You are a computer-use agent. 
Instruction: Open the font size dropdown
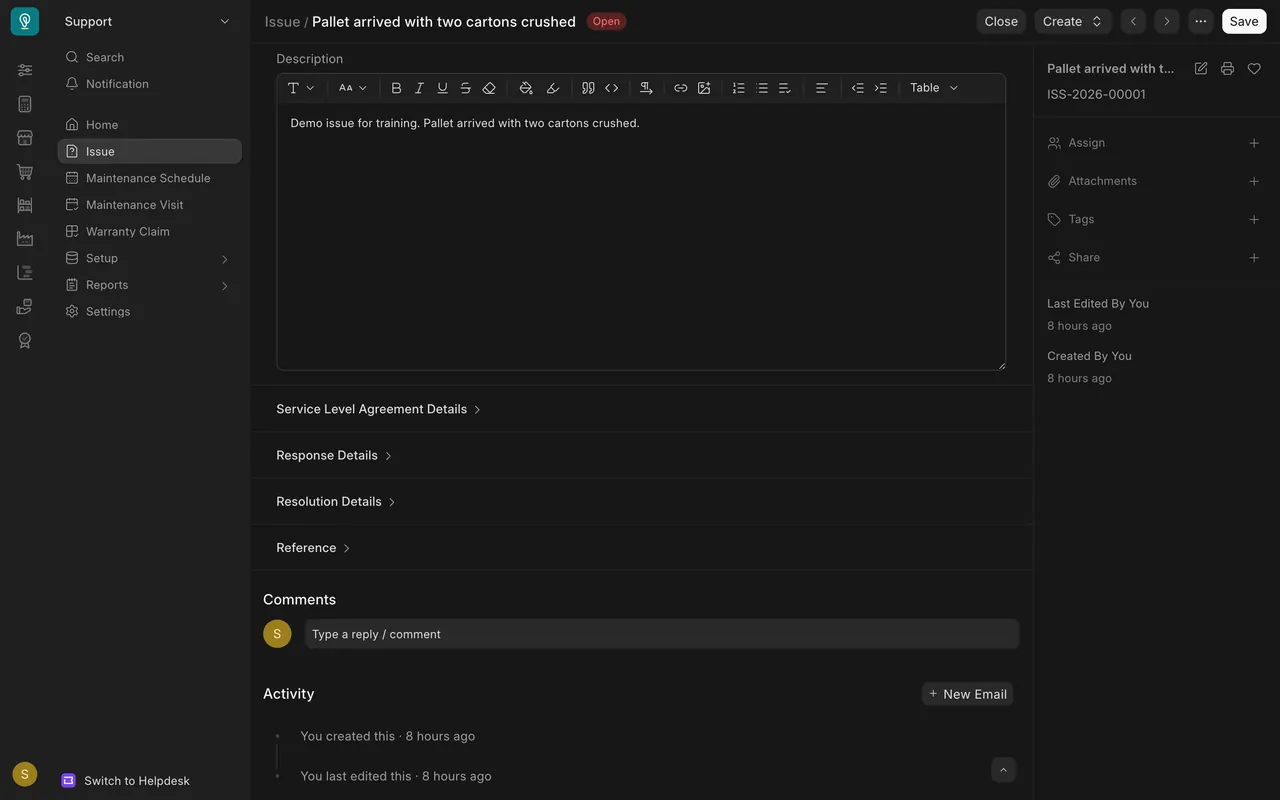click(x=353, y=88)
